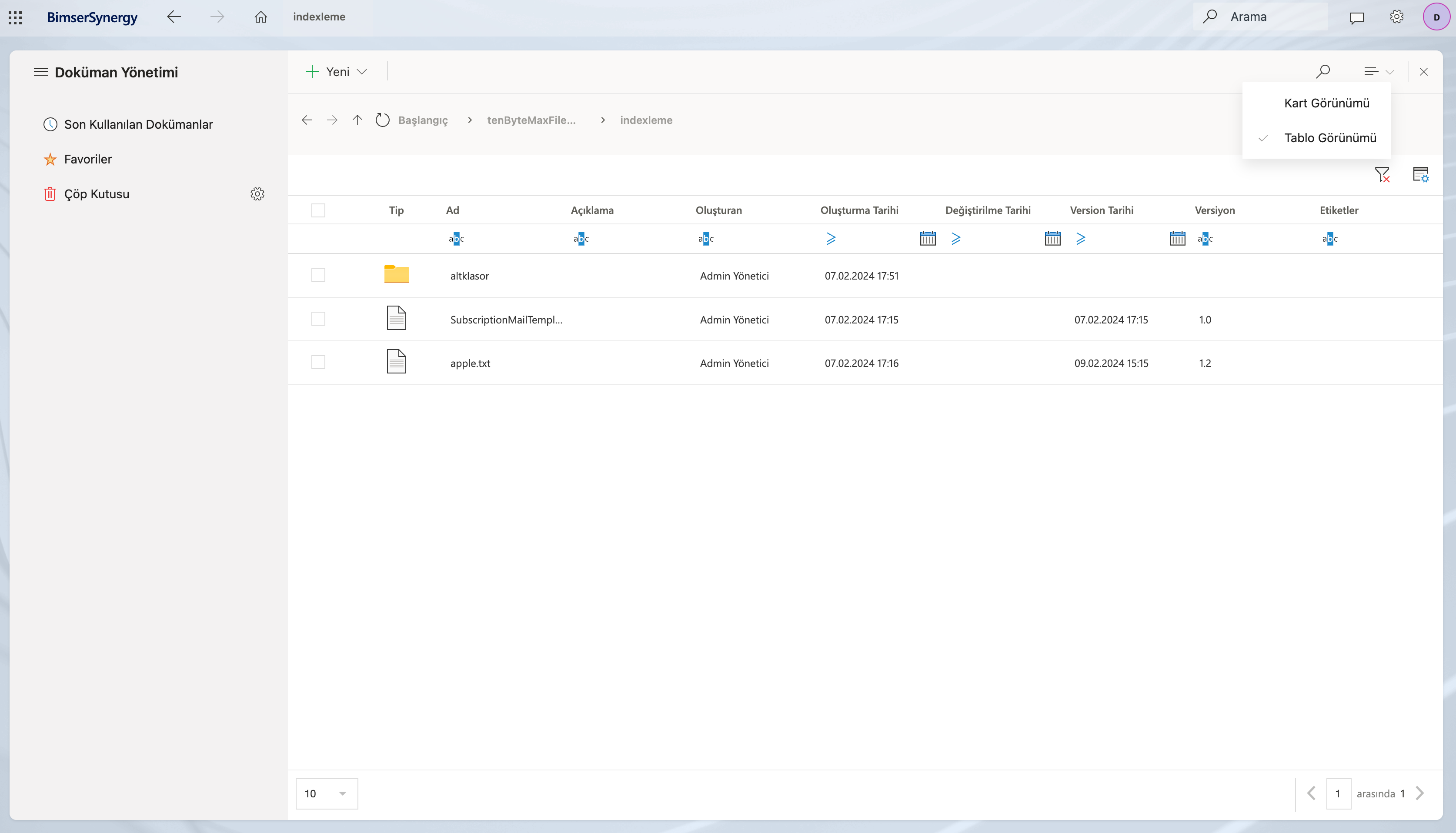Go forward with top bar arrow
1456x833 pixels.
(217, 17)
